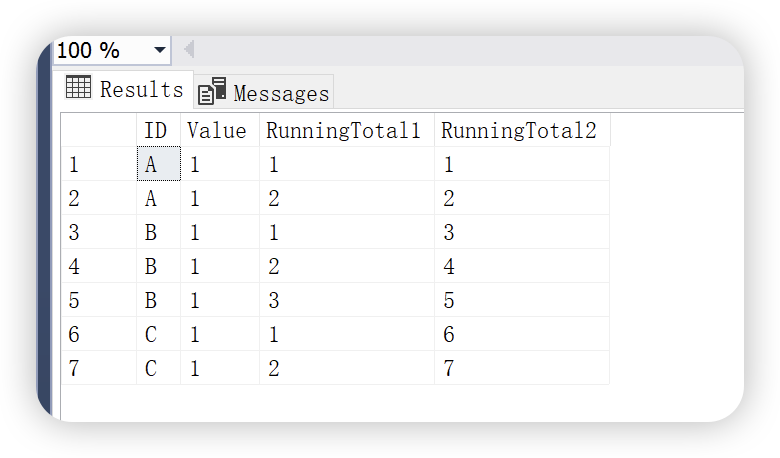Select the grid's top-left corner cell
Image resolution: width=780 pixels, height=458 pixels.
98,130
